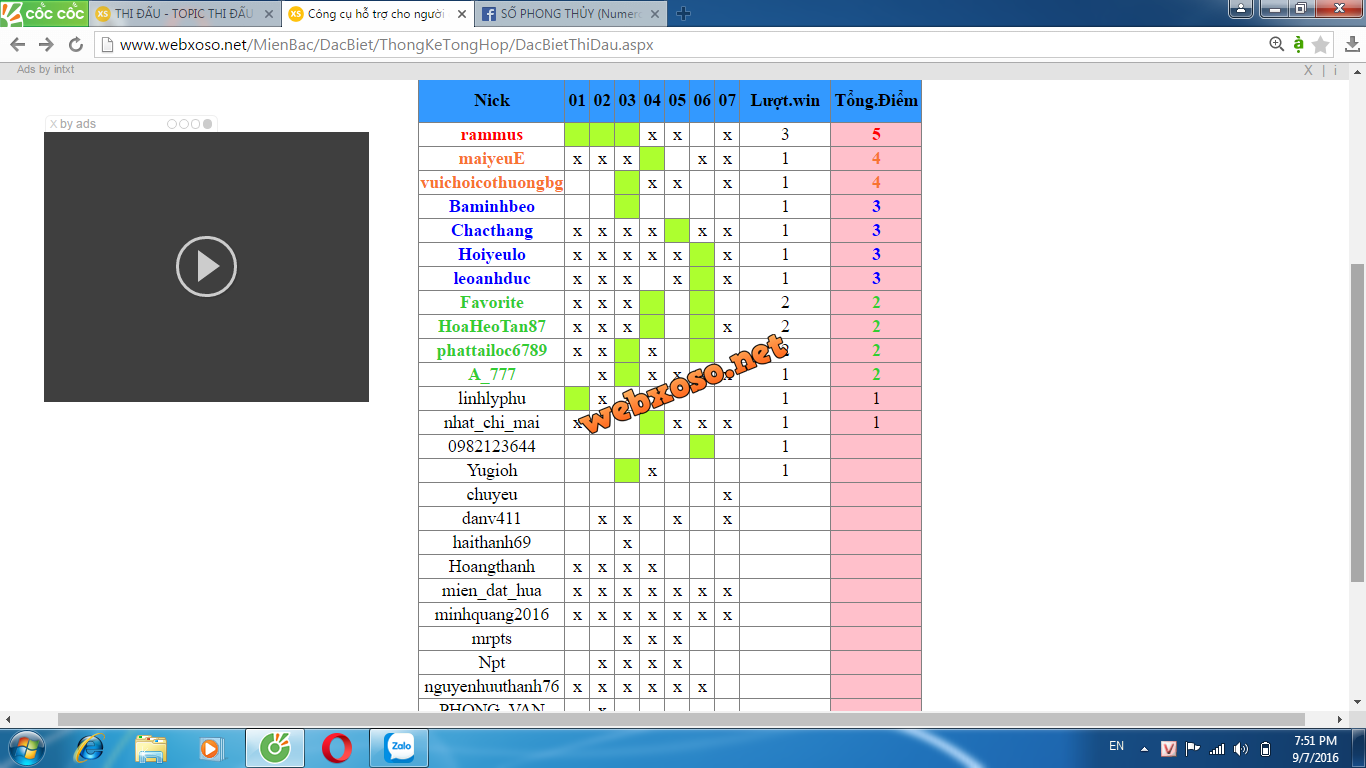This screenshot has width=1366, height=768.
Task: Launch Opera from the taskbar
Action: coord(337,747)
